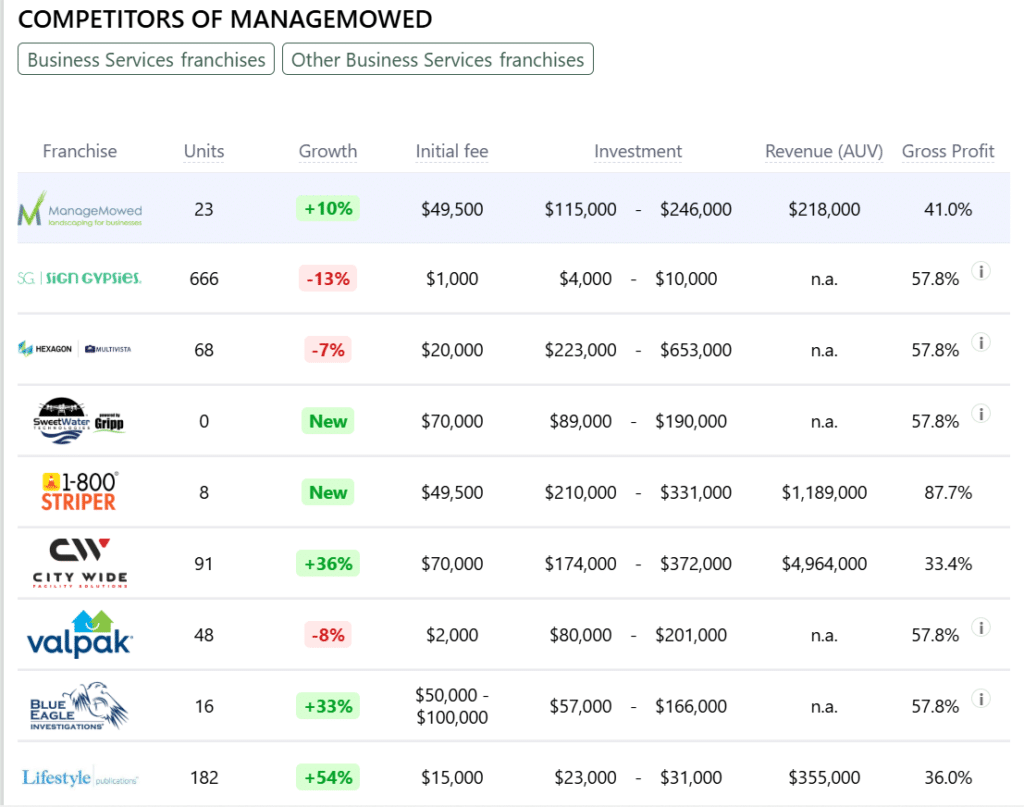Click the -7% growth badge

328,350
